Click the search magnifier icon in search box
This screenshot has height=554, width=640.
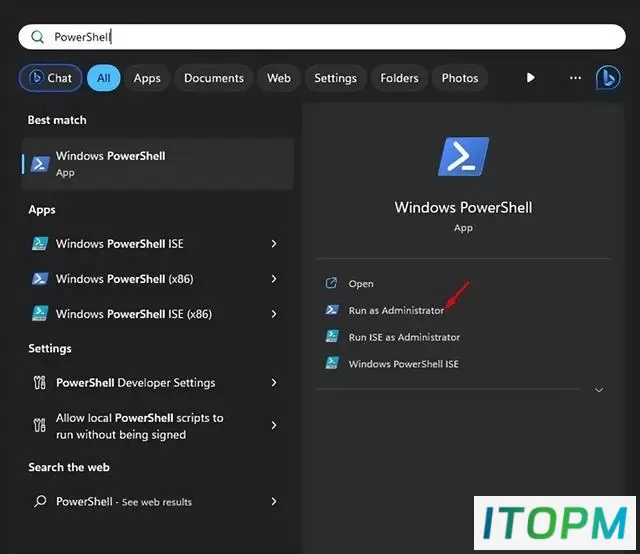[x=38, y=37]
